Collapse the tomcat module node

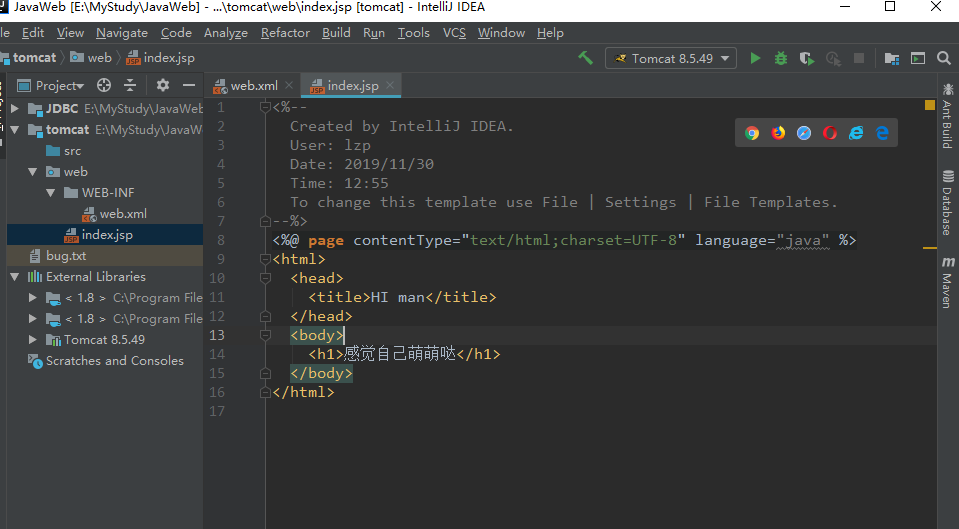click(15, 130)
